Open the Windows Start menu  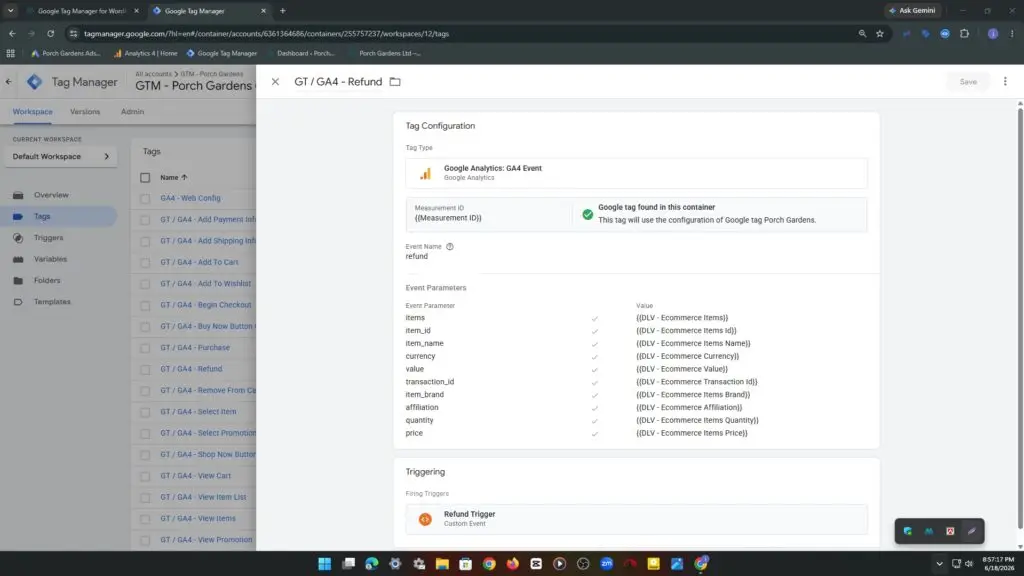point(325,564)
